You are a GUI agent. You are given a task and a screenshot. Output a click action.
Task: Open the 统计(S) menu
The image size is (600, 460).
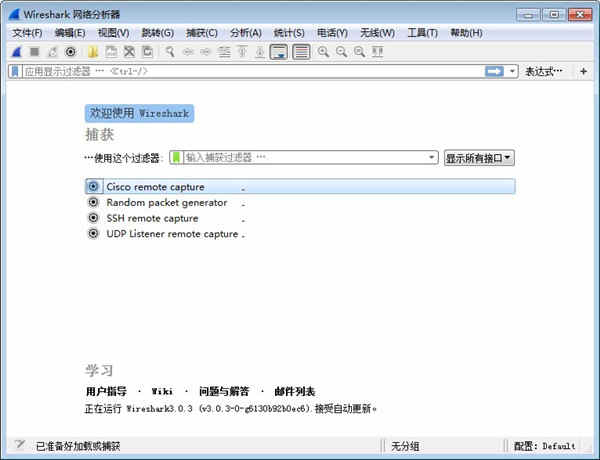289,33
